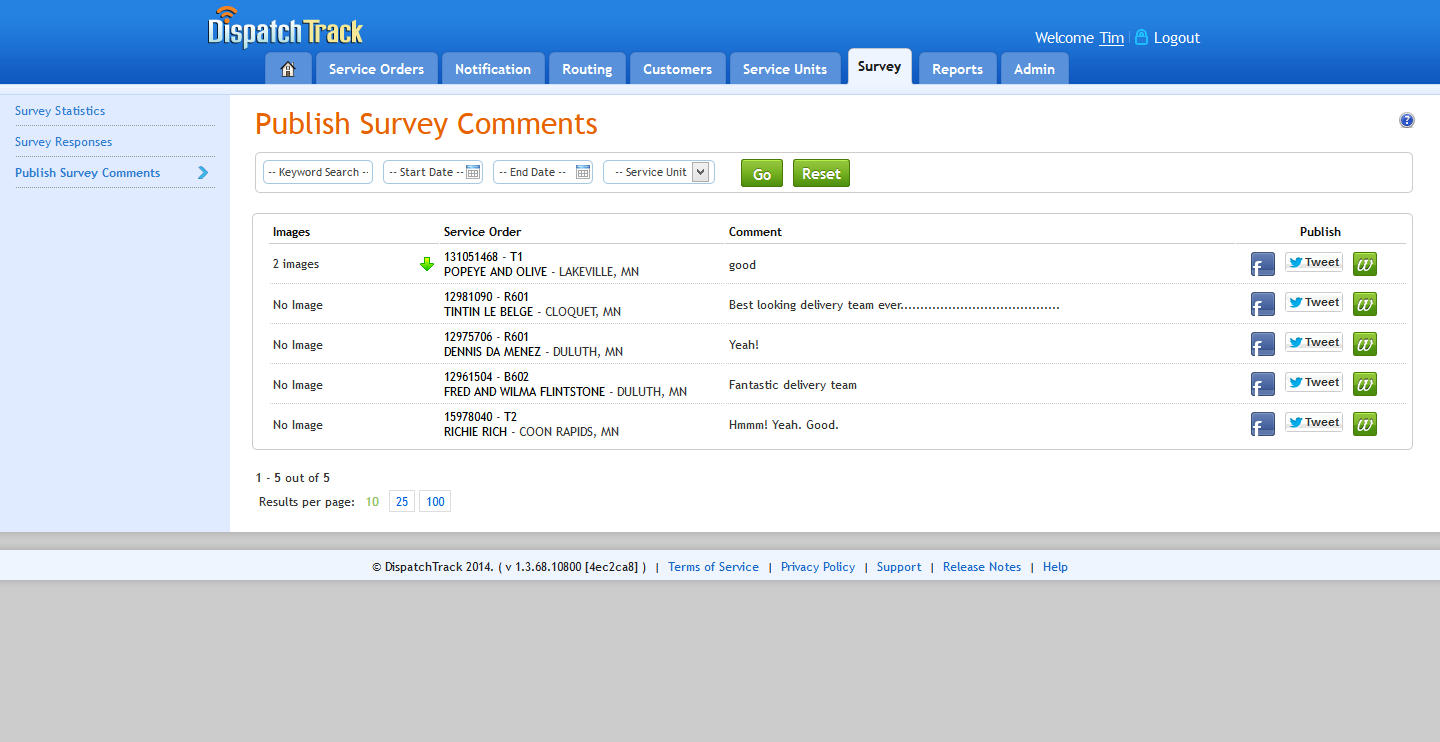Screen dimensions: 1440x742
Task: Switch to the Reports tab
Action: point(957,68)
